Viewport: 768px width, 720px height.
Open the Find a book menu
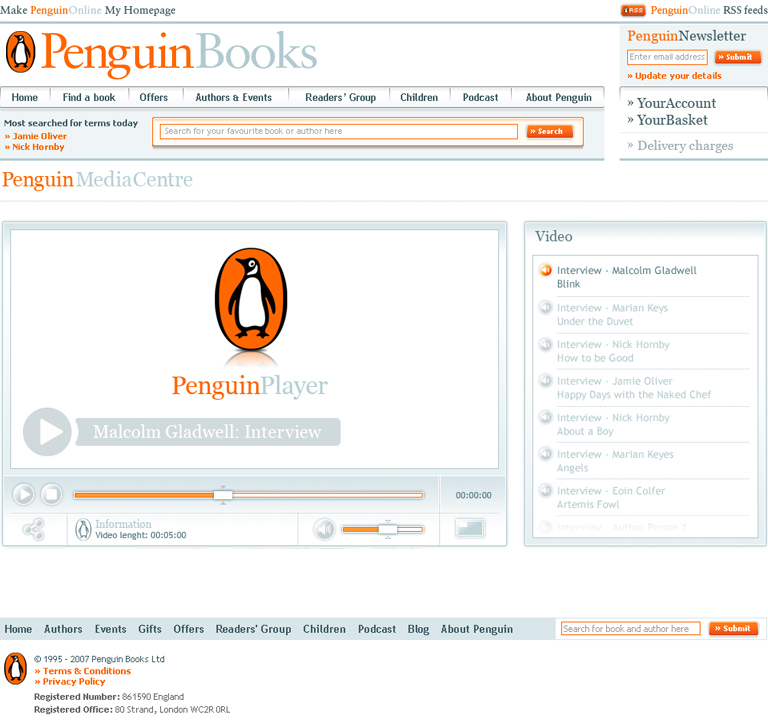(89, 97)
